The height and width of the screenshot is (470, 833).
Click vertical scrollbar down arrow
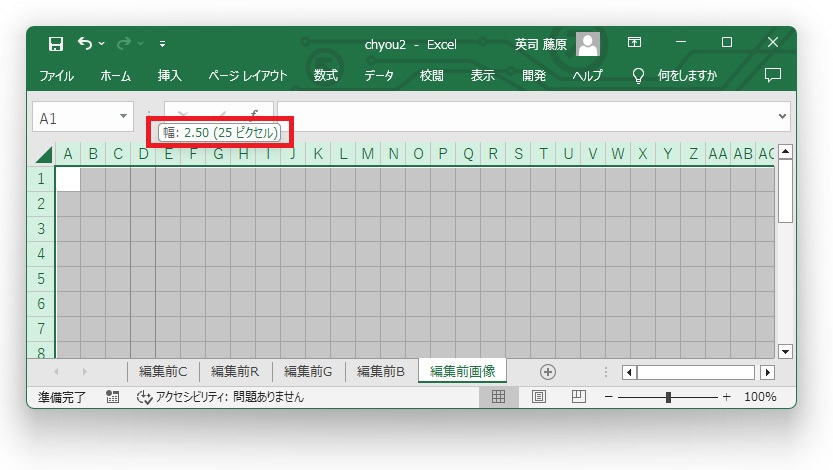tap(785, 351)
